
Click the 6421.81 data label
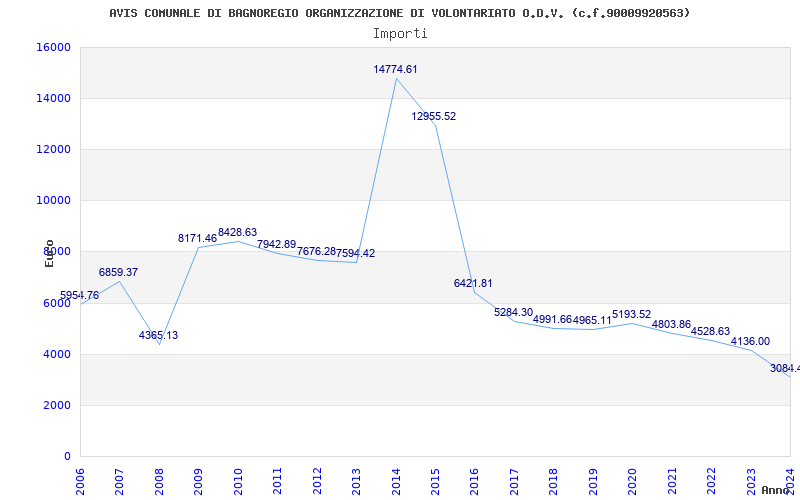(x=473, y=283)
